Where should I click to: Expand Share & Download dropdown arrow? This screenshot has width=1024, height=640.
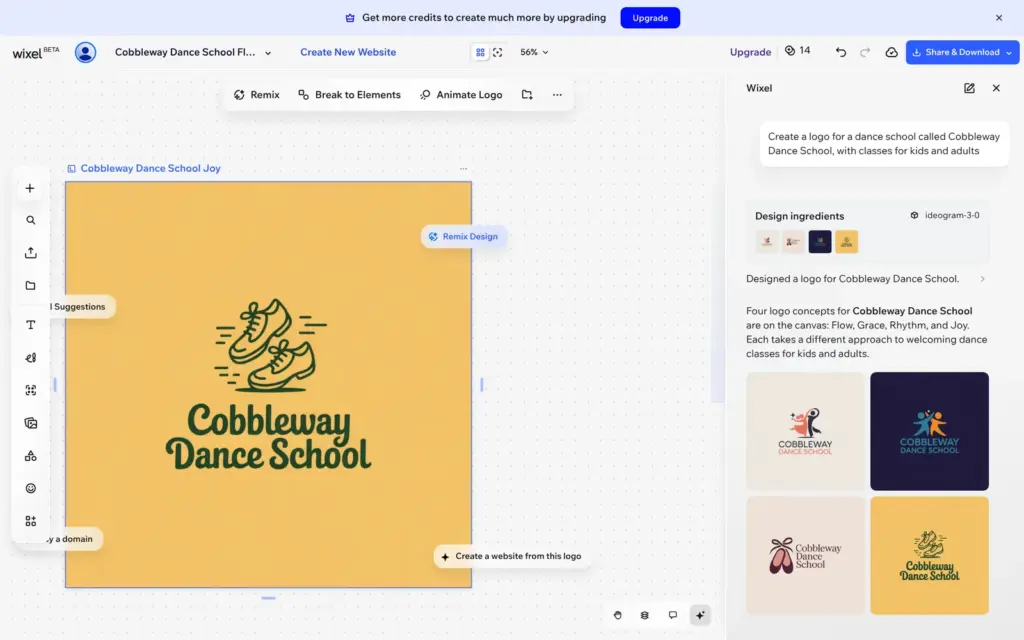coord(1010,52)
